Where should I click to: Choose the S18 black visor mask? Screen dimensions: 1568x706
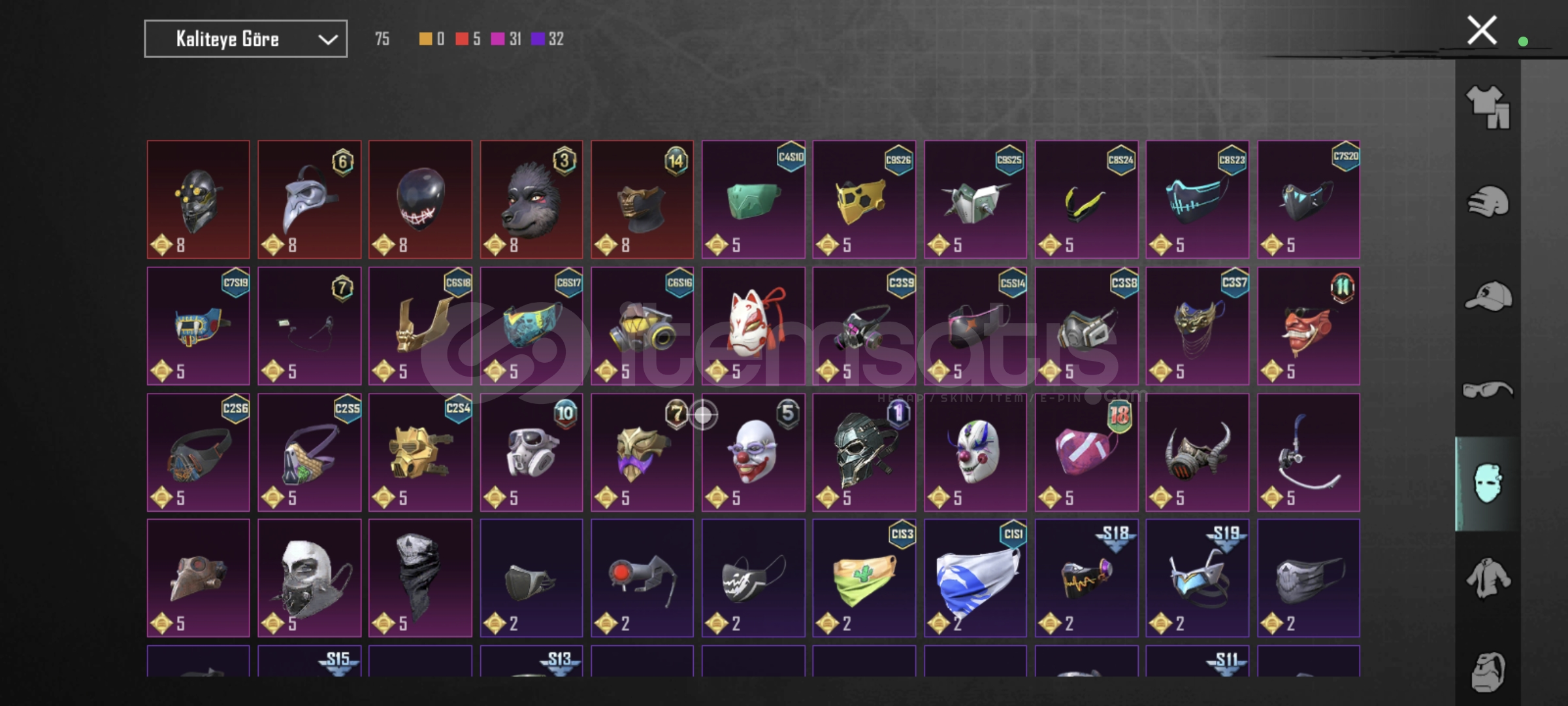click(x=1086, y=578)
